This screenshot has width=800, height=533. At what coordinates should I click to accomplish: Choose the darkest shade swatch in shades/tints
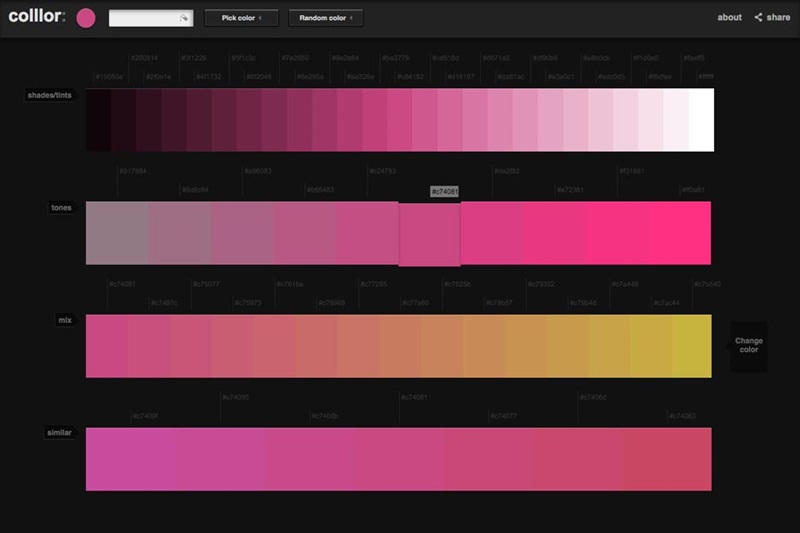(98, 120)
